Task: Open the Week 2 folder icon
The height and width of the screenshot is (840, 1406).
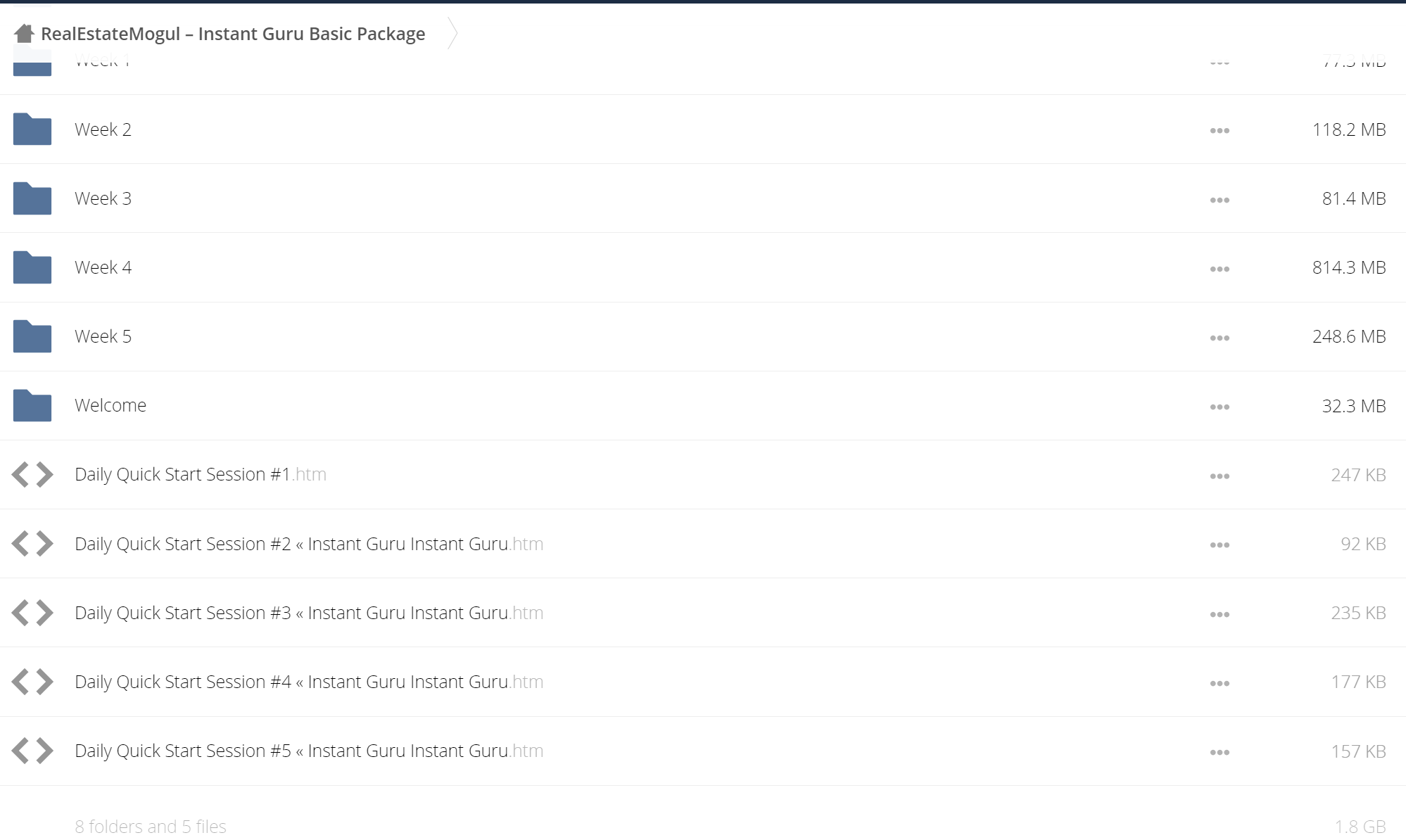Action: pyautogui.click(x=32, y=129)
